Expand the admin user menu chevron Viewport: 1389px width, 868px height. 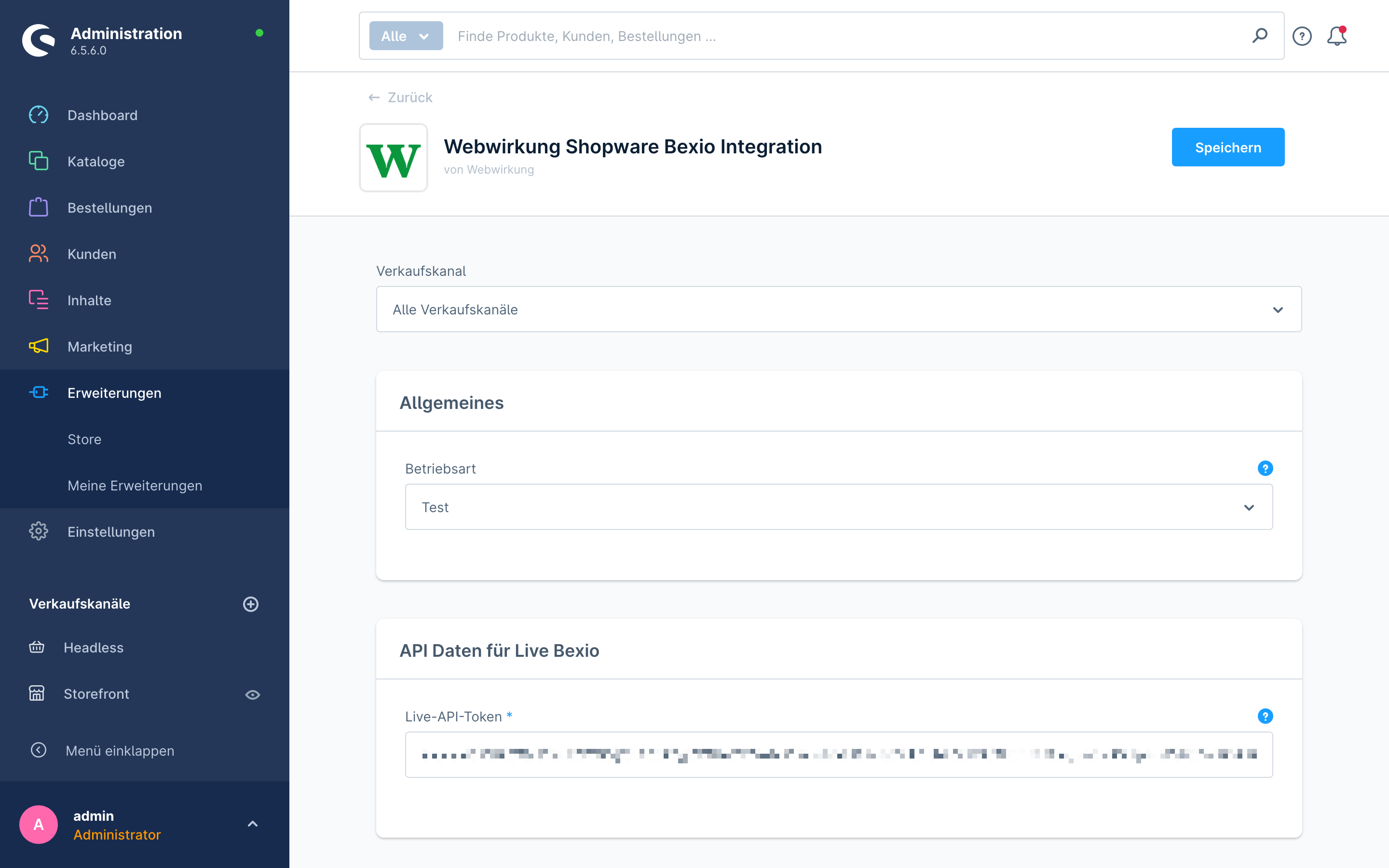pyautogui.click(x=253, y=824)
